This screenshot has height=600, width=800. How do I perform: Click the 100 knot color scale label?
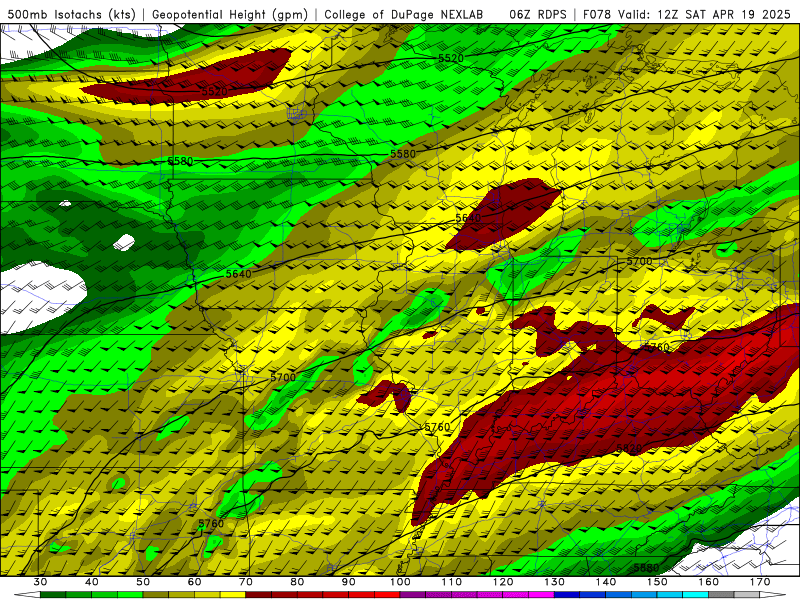point(400,582)
